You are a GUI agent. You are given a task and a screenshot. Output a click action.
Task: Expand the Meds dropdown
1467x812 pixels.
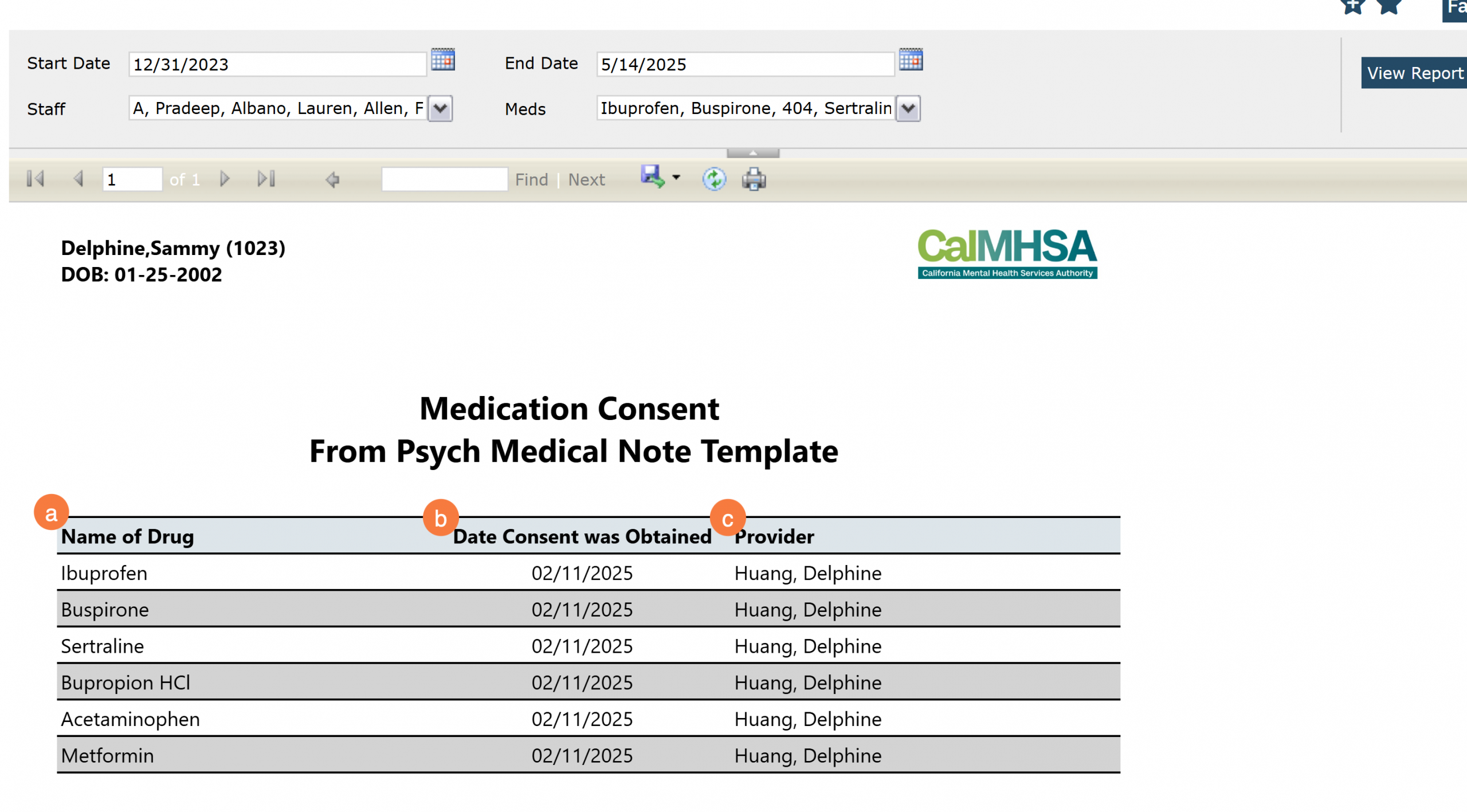[x=908, y=108]
